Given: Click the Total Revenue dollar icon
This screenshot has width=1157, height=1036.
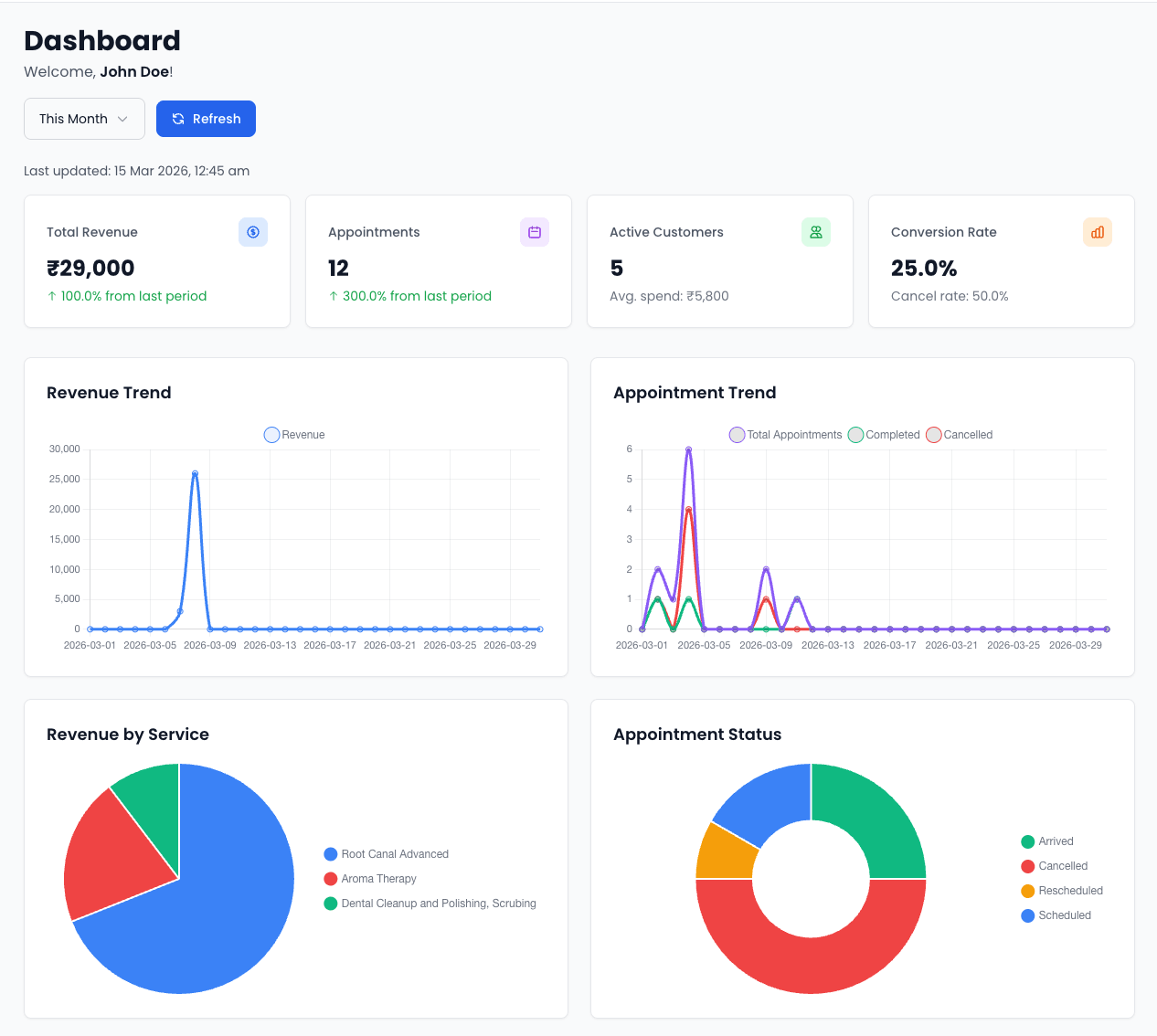Looking at the screenshot, I should 253,232.
